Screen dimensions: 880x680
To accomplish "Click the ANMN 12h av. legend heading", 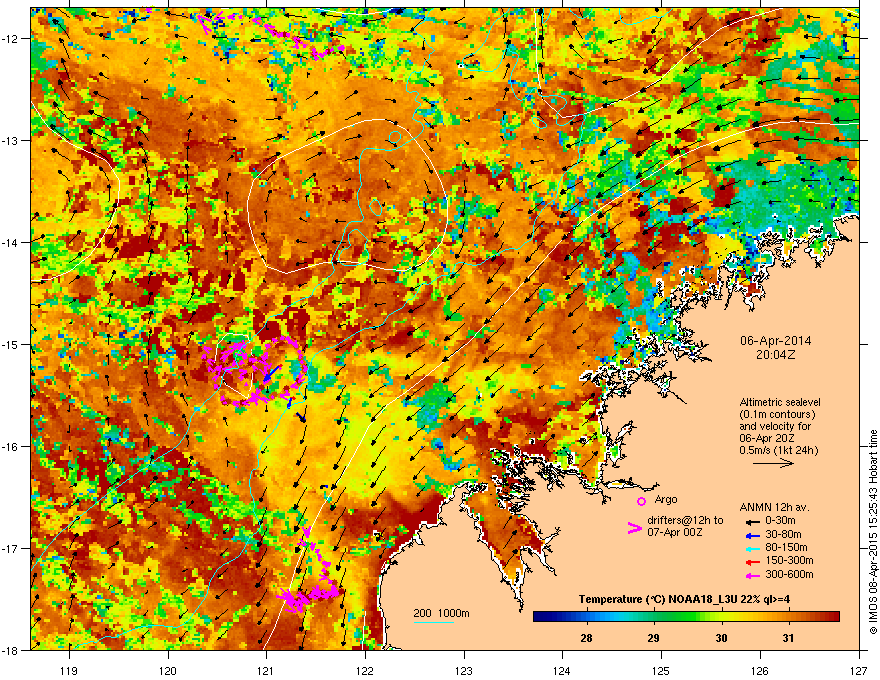I will pos(774,507).
